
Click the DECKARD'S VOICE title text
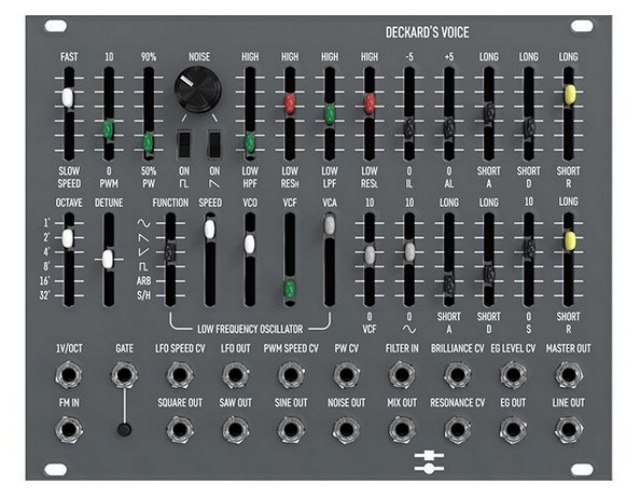427,33
